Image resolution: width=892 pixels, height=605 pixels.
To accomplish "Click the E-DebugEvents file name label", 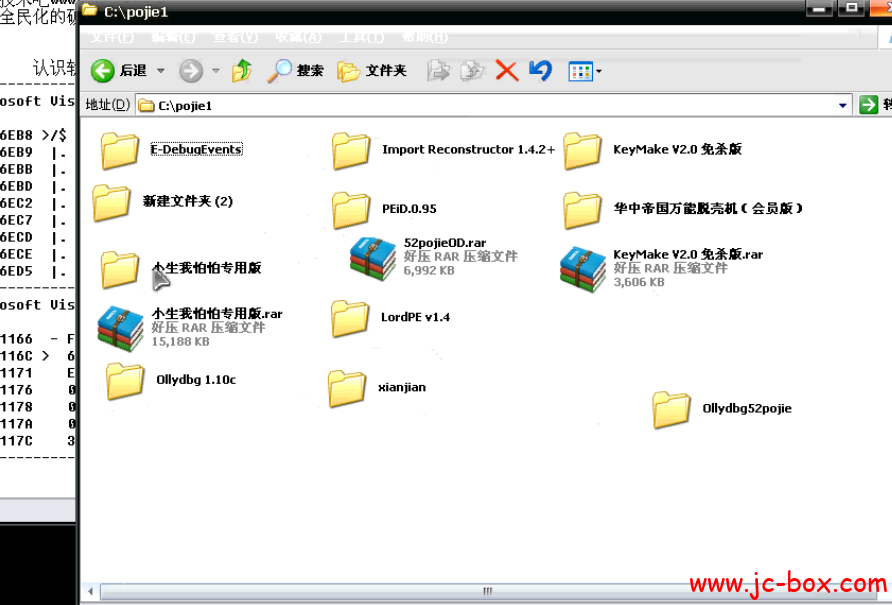I will [x=196, y=149].
